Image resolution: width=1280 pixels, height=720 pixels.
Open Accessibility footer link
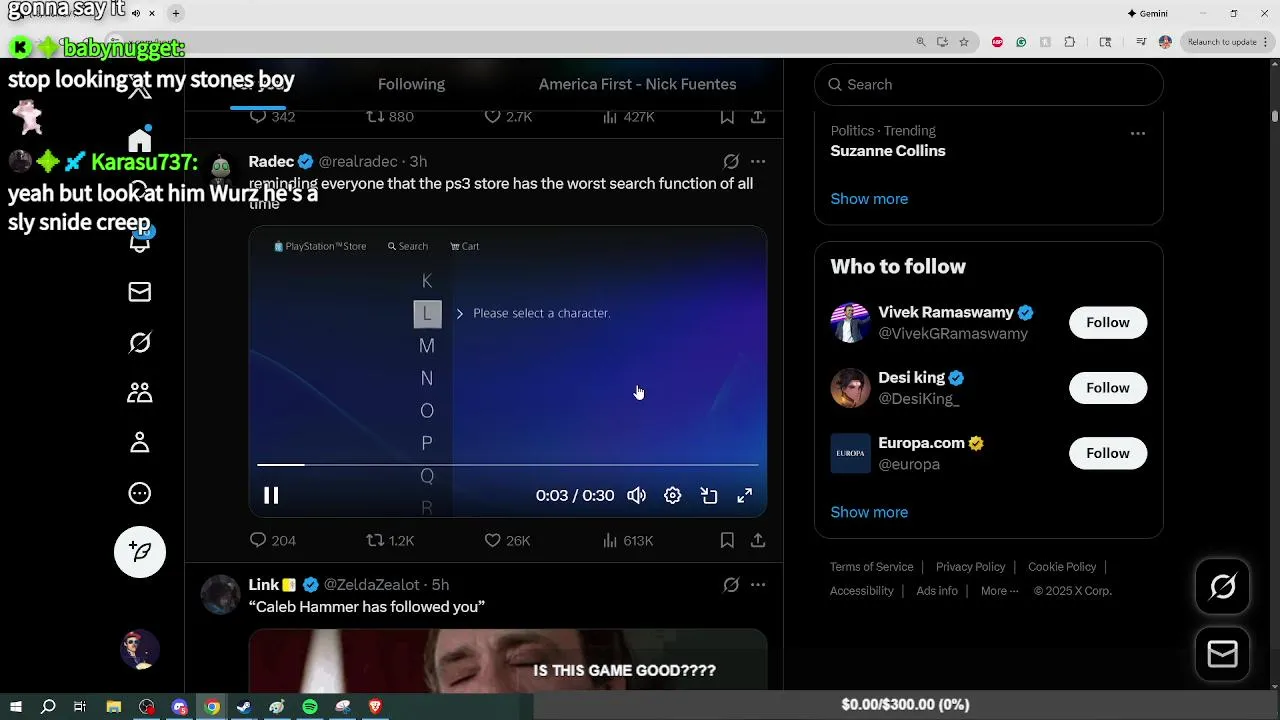[861, 591]
